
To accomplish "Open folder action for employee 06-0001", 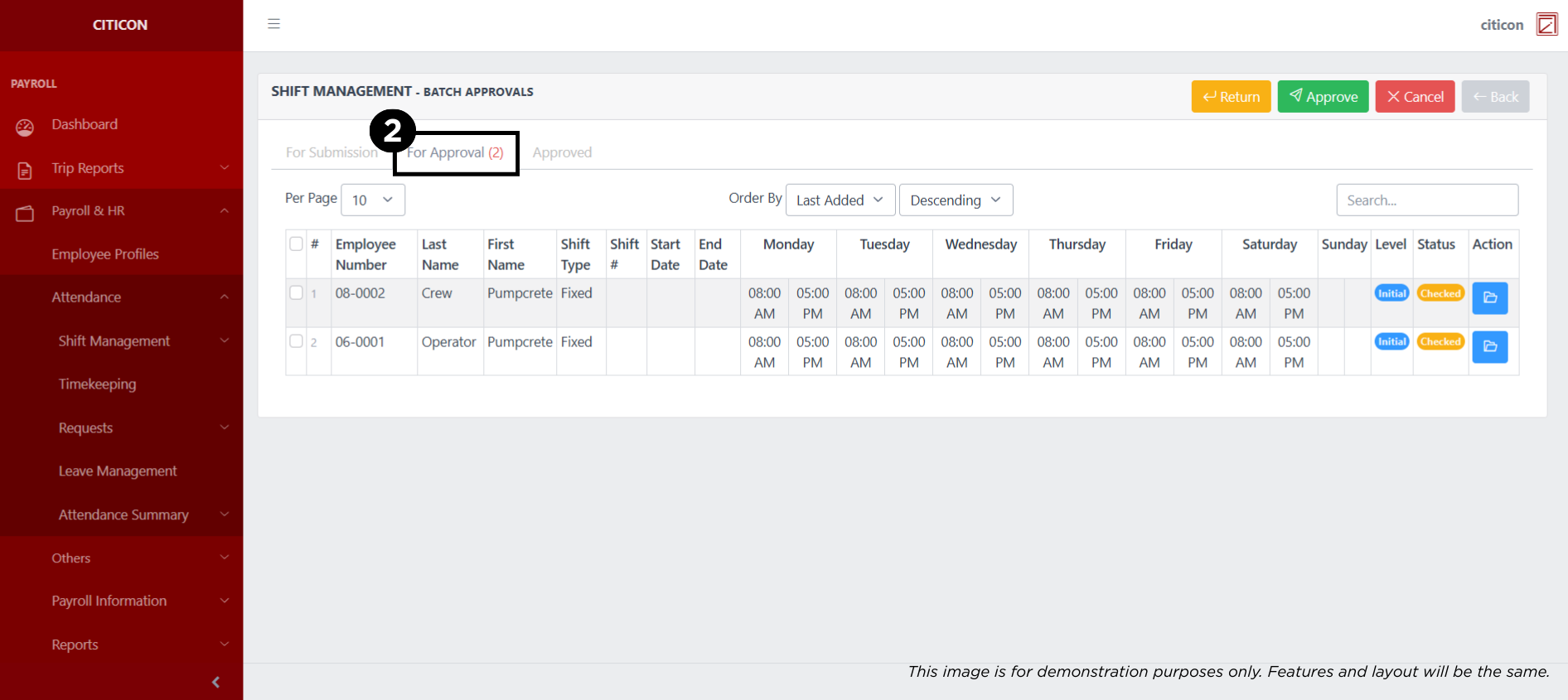I will 1489,347.
